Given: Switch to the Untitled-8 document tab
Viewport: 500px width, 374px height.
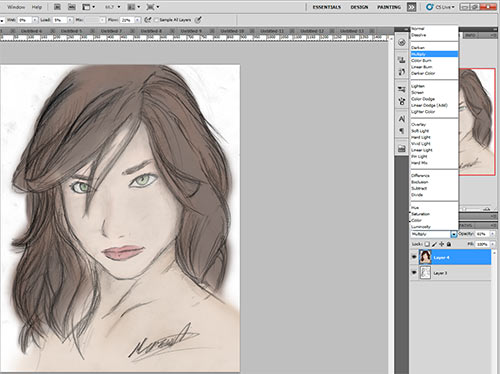Looking at the screenshot, I should [x=151, y=31].
